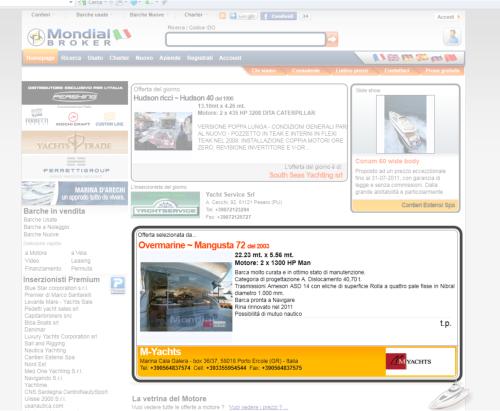The image size is (500, 411).
Task: Open the Aziende navigation tab
Action: pyautogui.click(x=170, y=58)
